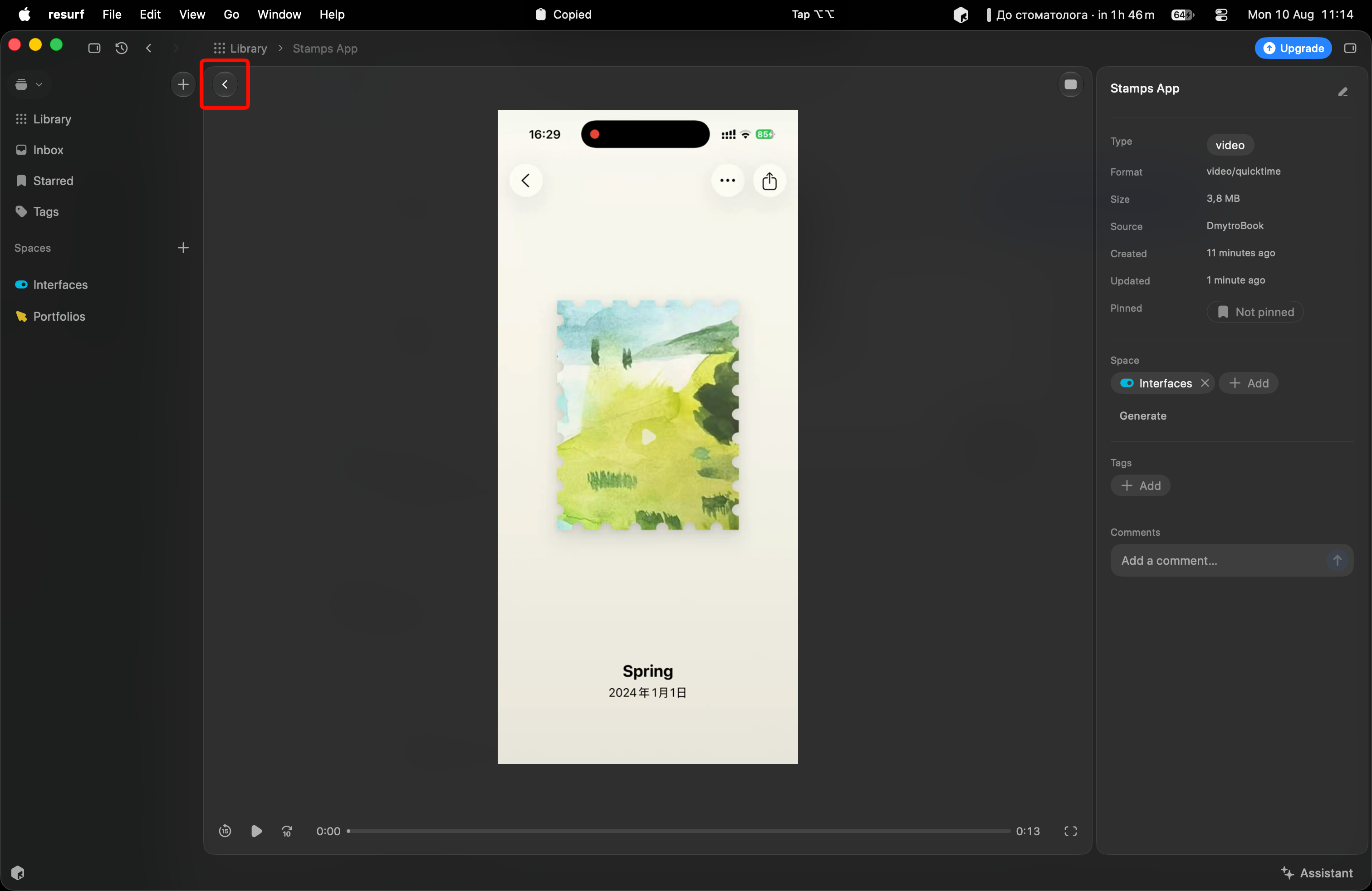
Task: Click the back chevron above the video
Action: click(x=225, y=85)
